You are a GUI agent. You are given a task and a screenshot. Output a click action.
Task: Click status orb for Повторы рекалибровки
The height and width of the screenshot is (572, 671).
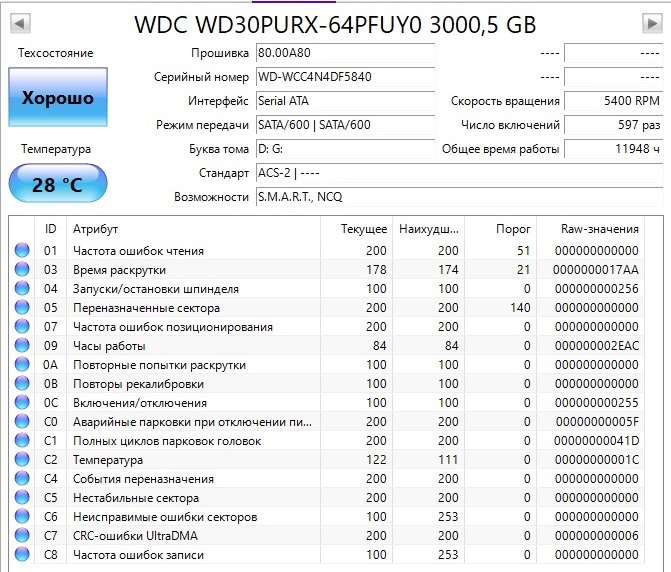[x=22, y=383]
